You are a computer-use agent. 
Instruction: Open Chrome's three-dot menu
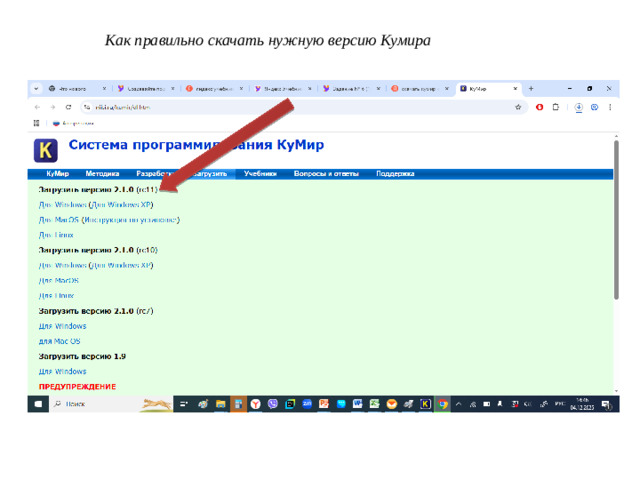point(610,107)
